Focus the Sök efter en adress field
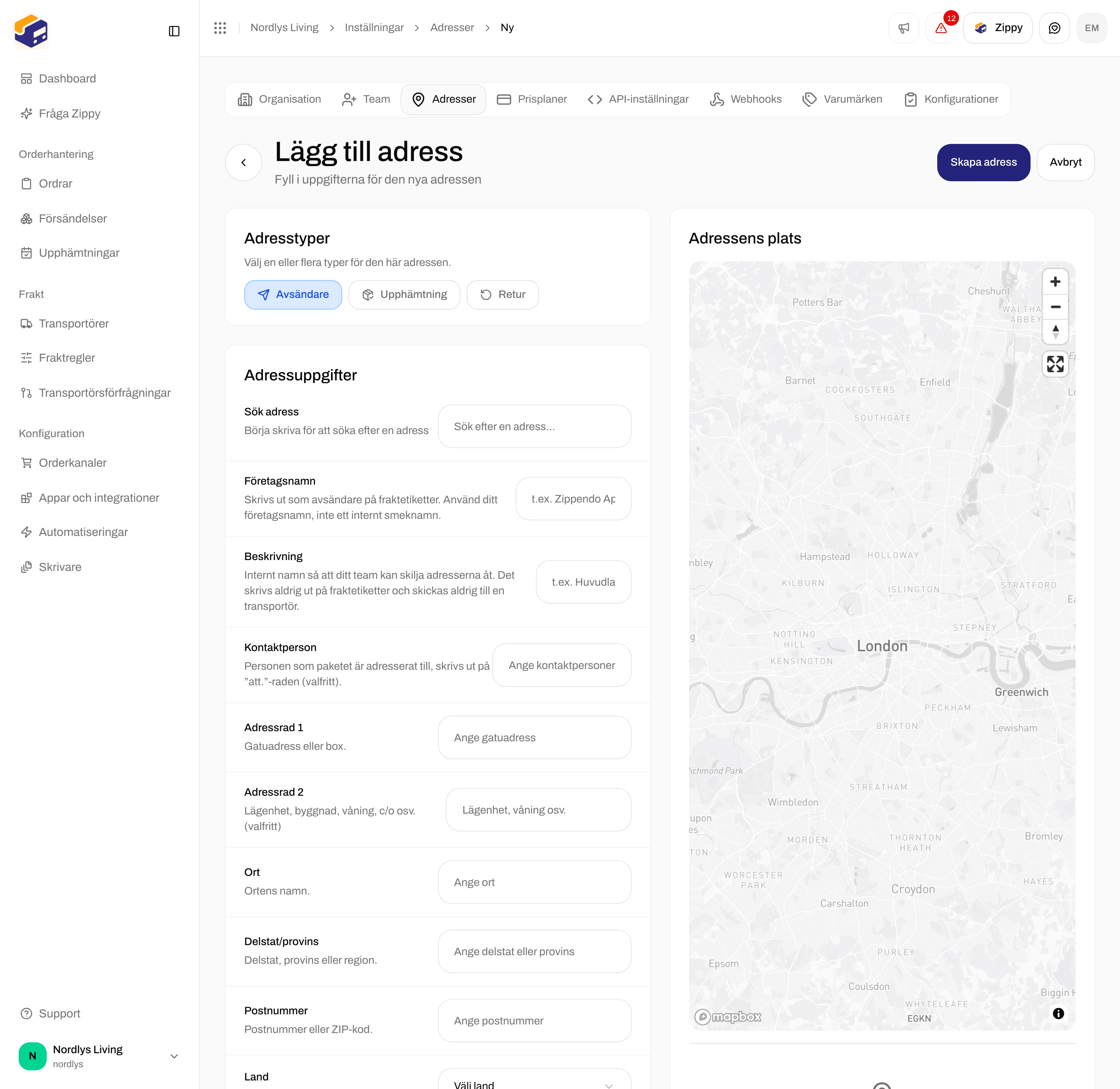This screenshot has height=1089, width=1120. (534, 427)
